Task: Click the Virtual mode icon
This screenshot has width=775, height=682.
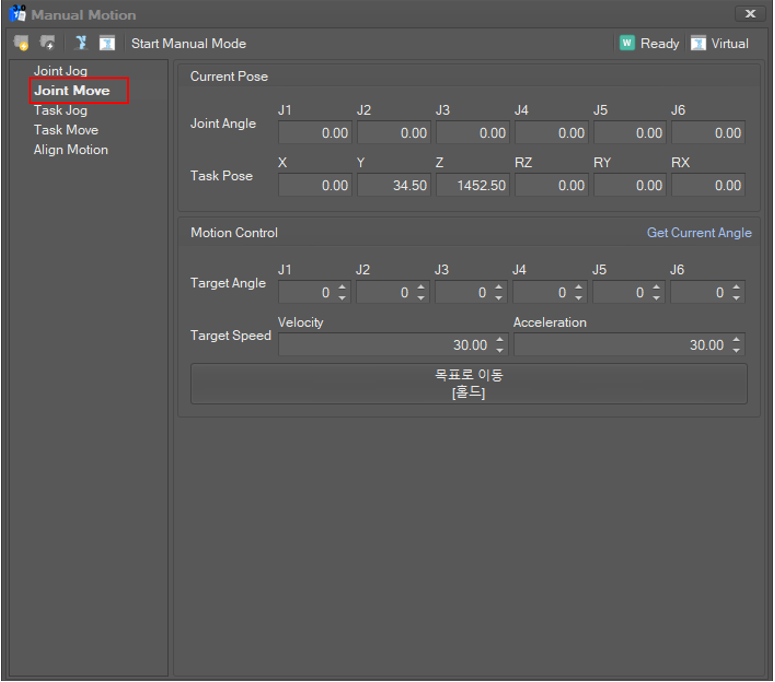Action: 698,43
